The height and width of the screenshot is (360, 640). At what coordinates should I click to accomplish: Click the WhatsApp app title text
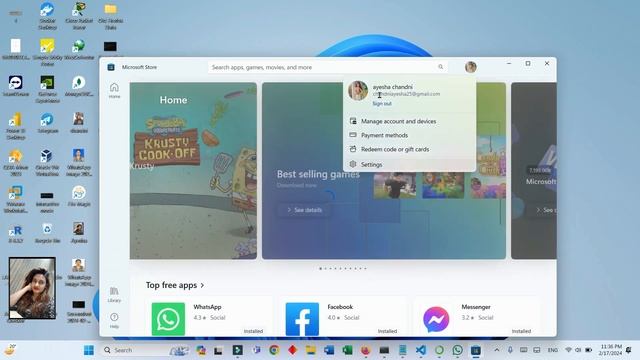(x=207, y=307)
